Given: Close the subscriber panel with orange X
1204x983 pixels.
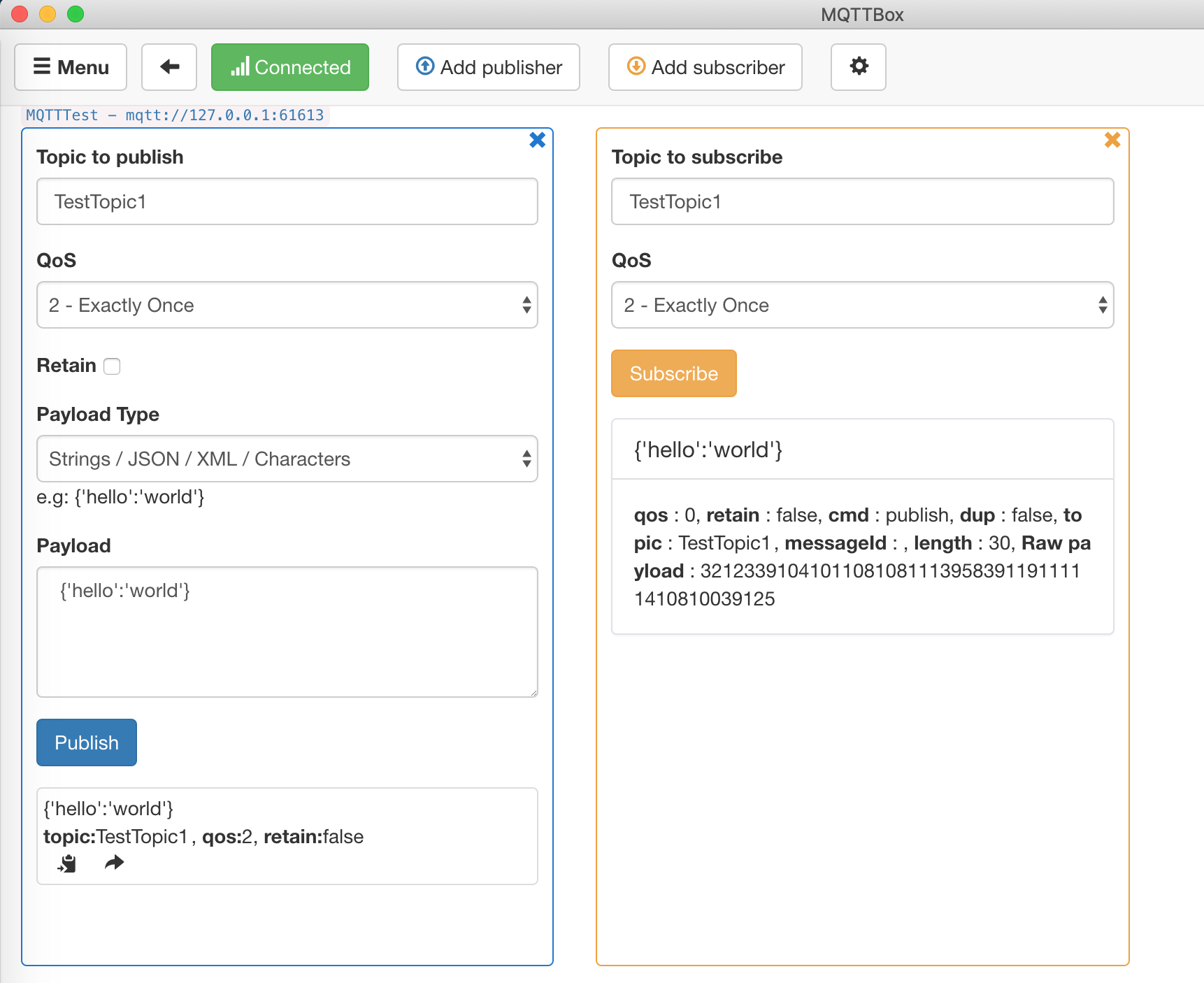Looking at the screenshot, I should coord(1112,140).
